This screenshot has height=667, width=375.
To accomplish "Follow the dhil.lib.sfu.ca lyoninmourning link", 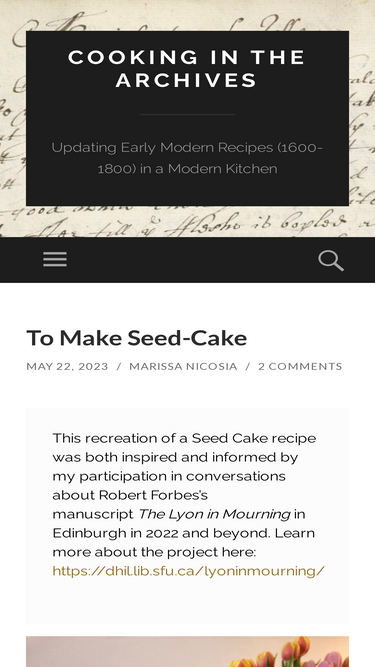I will point(188,571).
